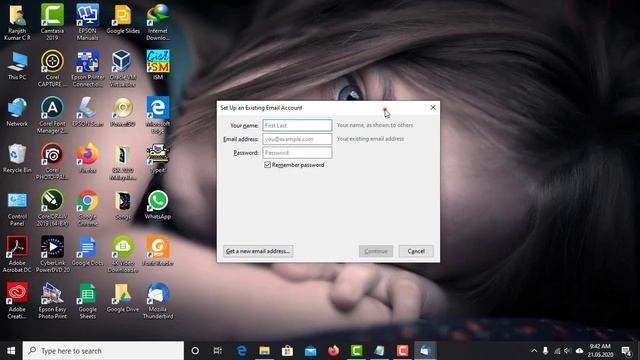Close the Set Up Email Account dialog
Viewport: 640px width, 360px height.
click(x=433, y=108)
